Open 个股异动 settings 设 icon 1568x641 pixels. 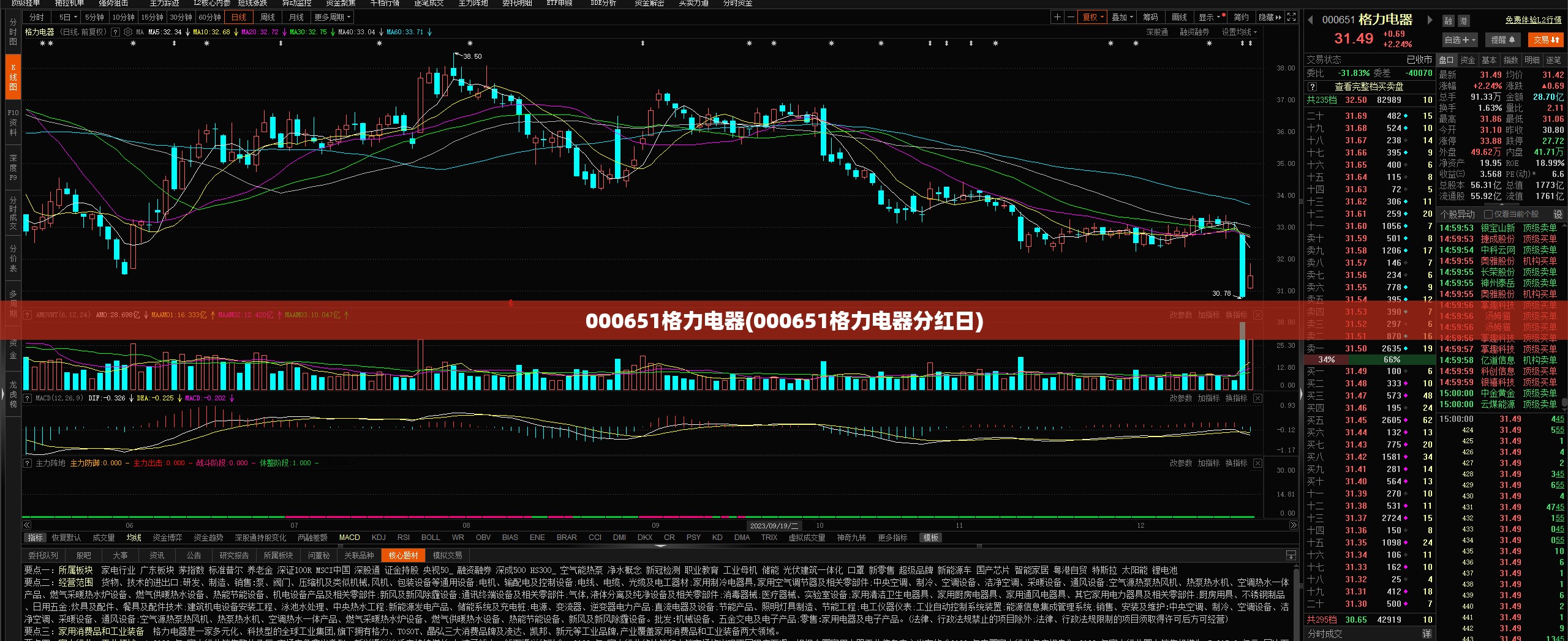(1558, 214)
